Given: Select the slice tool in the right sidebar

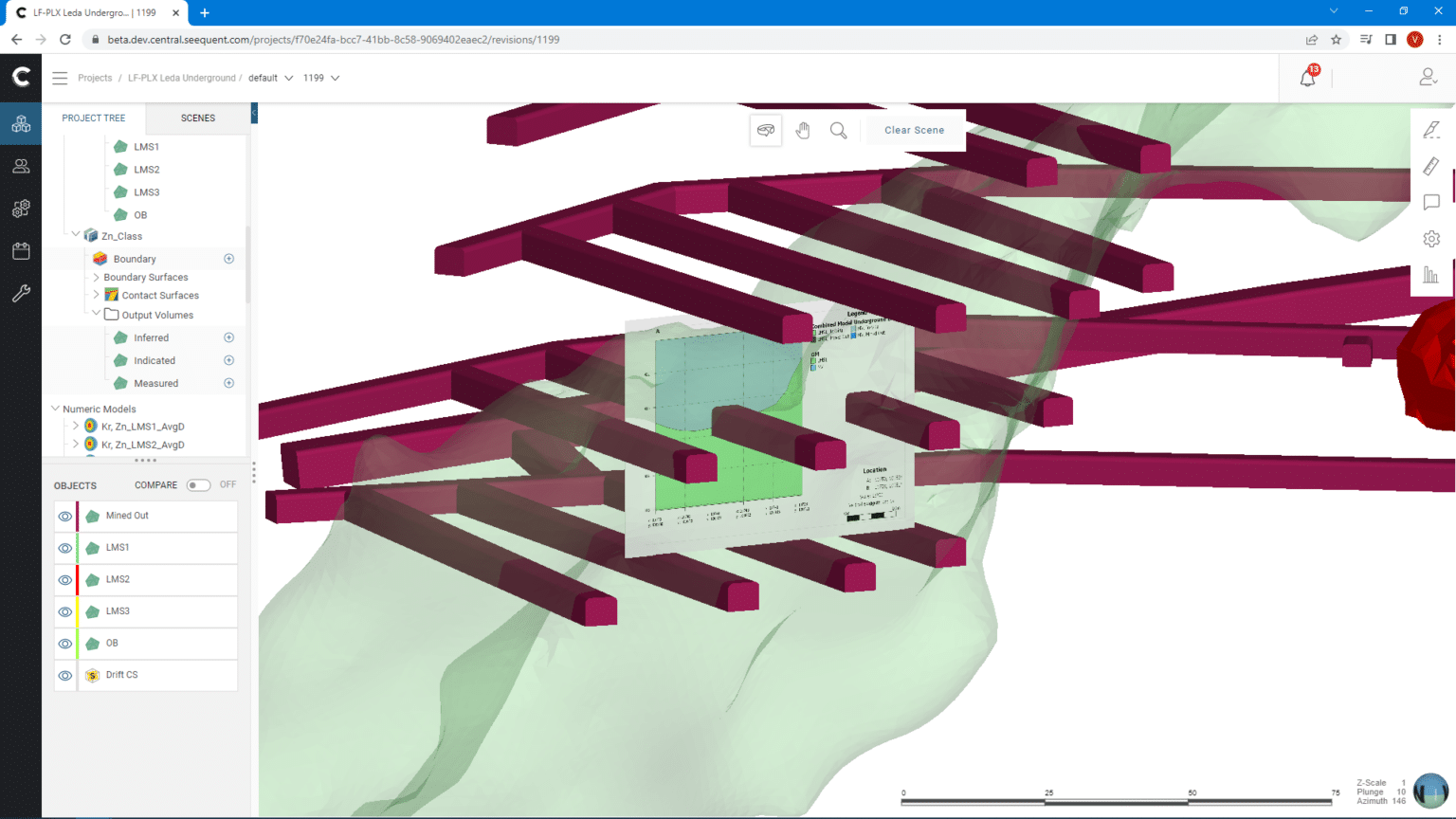Looking at the screenshot, I should 1430,130.
